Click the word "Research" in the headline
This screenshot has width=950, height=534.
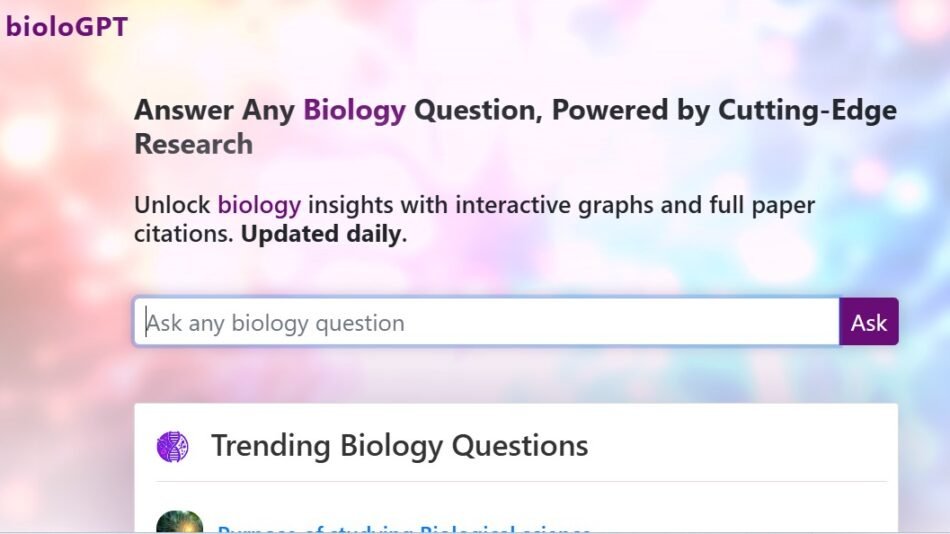click(x=193, y=144)
